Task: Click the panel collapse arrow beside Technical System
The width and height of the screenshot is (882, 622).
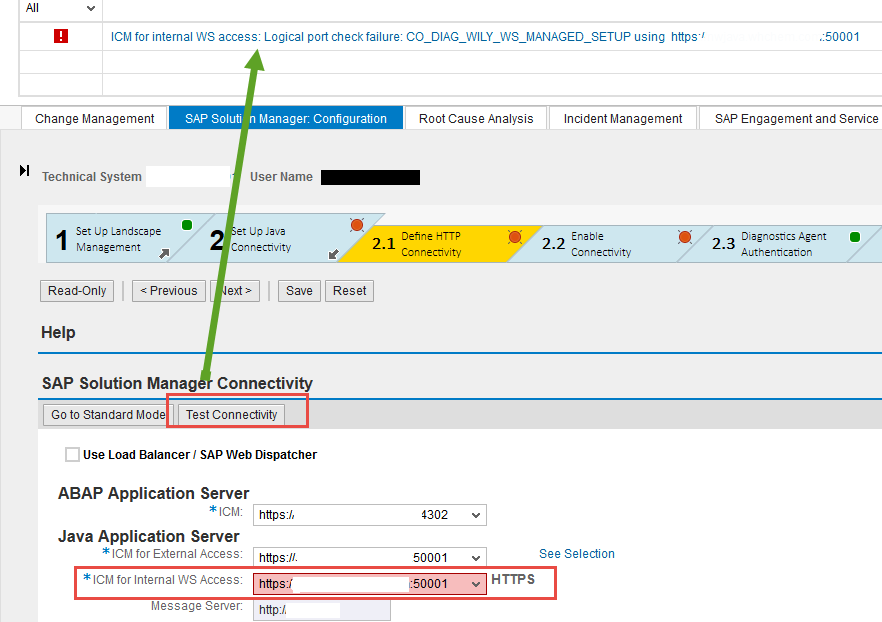Action: pyautogui.click(x=24, y=170)
